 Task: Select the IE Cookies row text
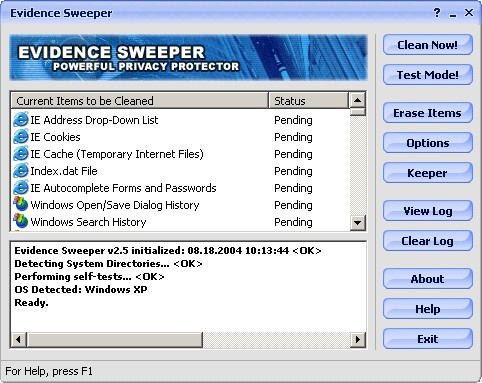[x=55, y=137]
